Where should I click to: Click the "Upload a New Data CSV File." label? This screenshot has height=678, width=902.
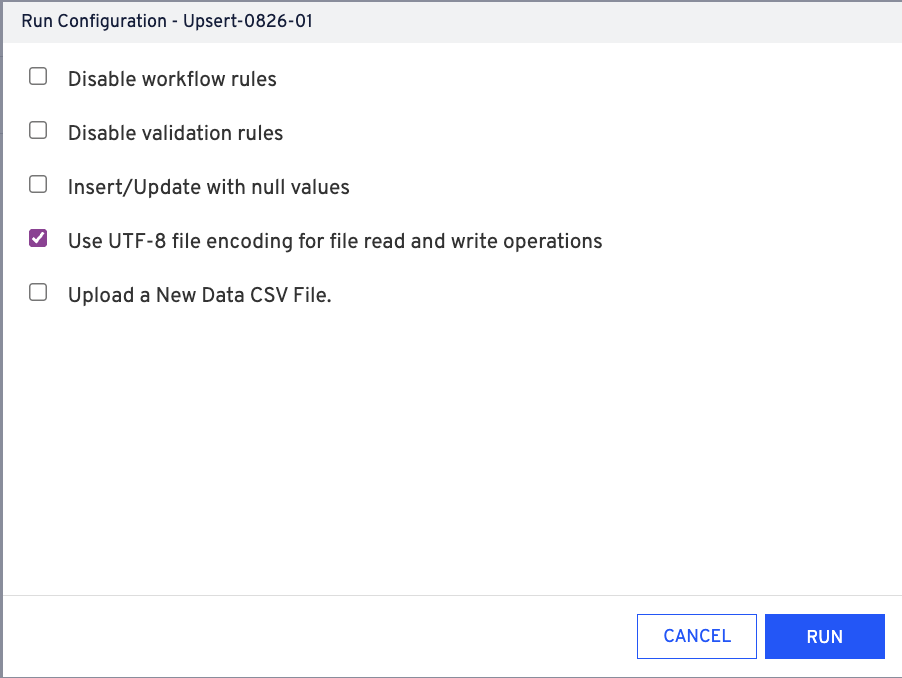click(199, 295)
